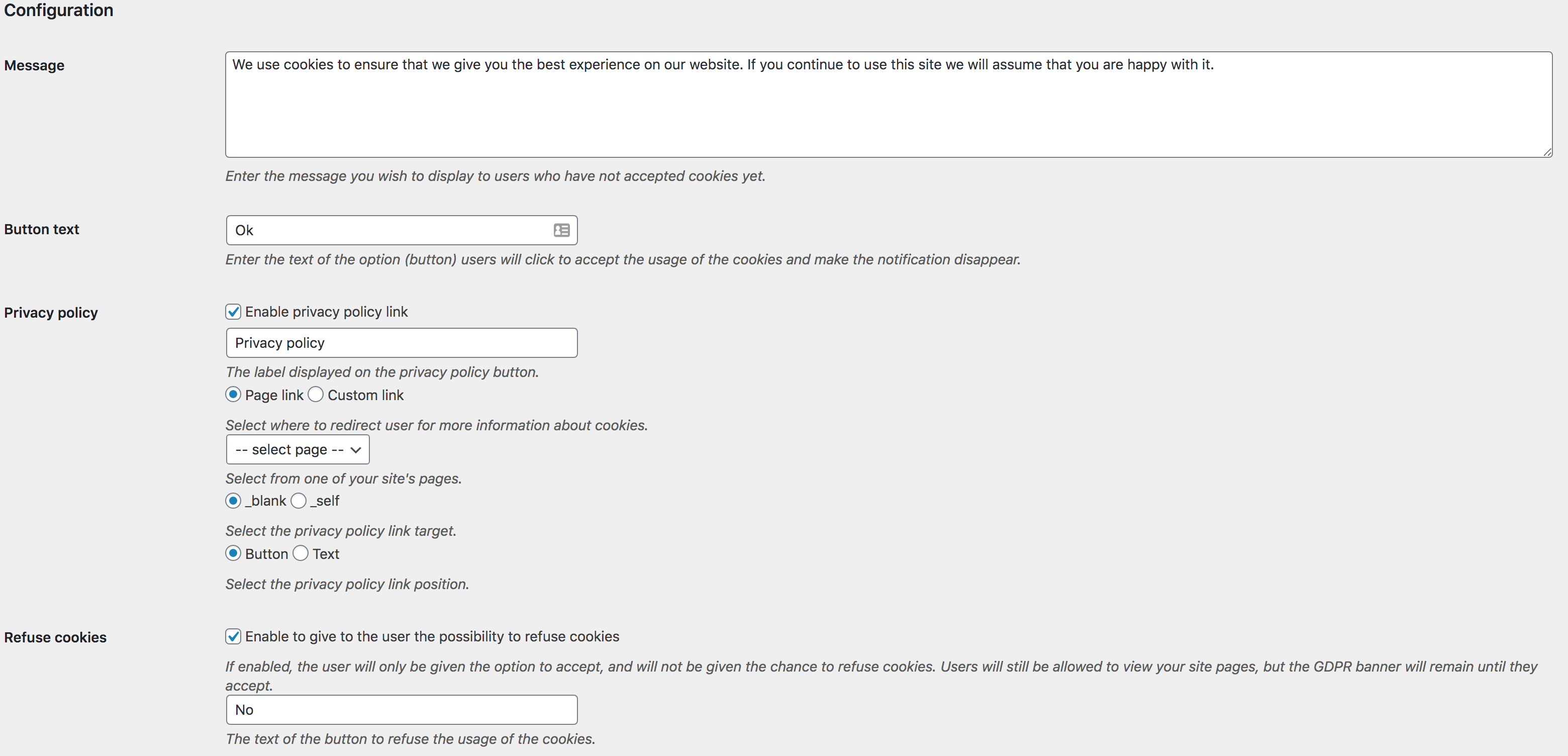Click the Button text field label
The width and height of the screenshot is (1568, 756).
(41, 230)
